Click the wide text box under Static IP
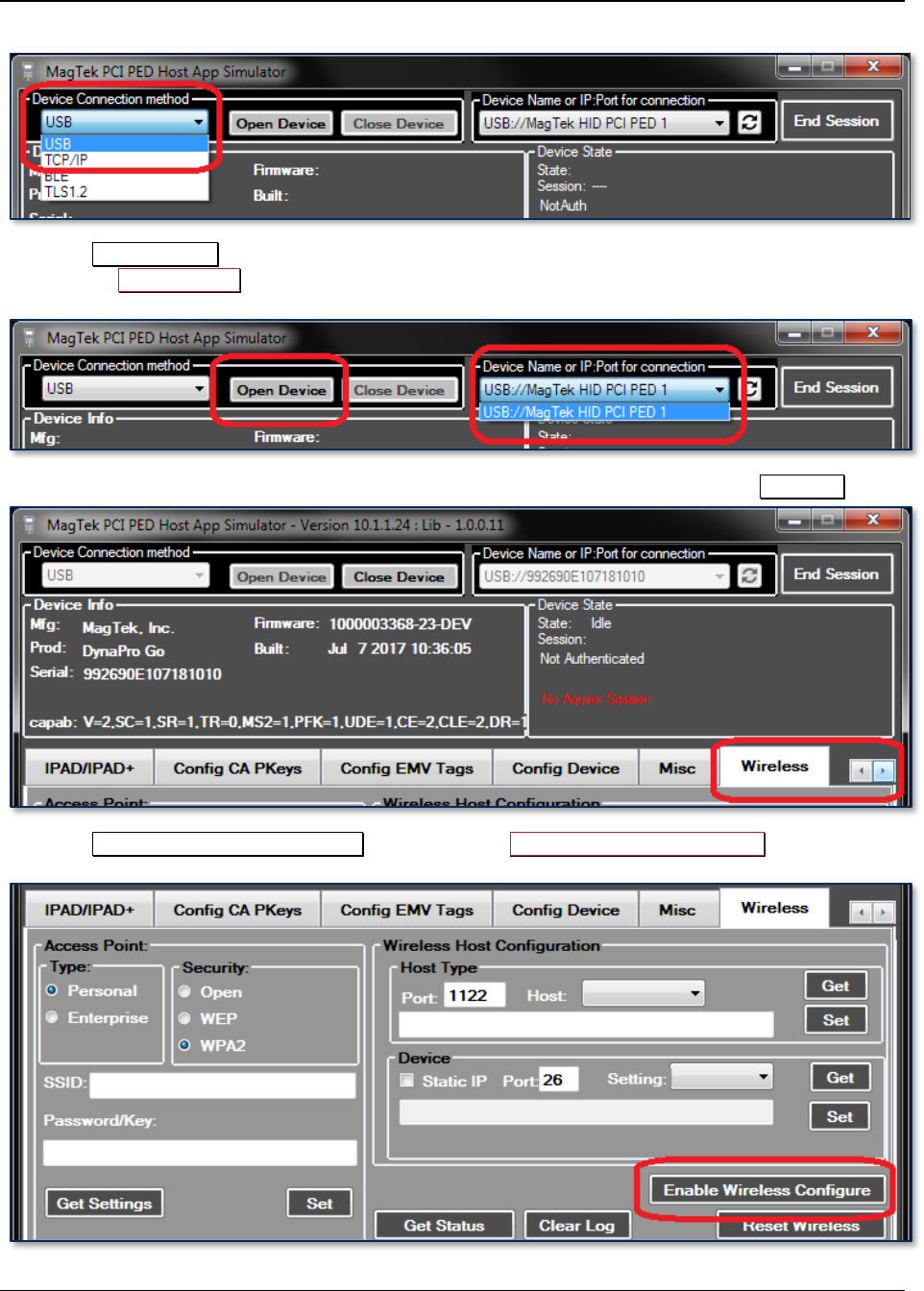The width and height of the screenshot is (924, 1291). click(x=586, y=1112)
